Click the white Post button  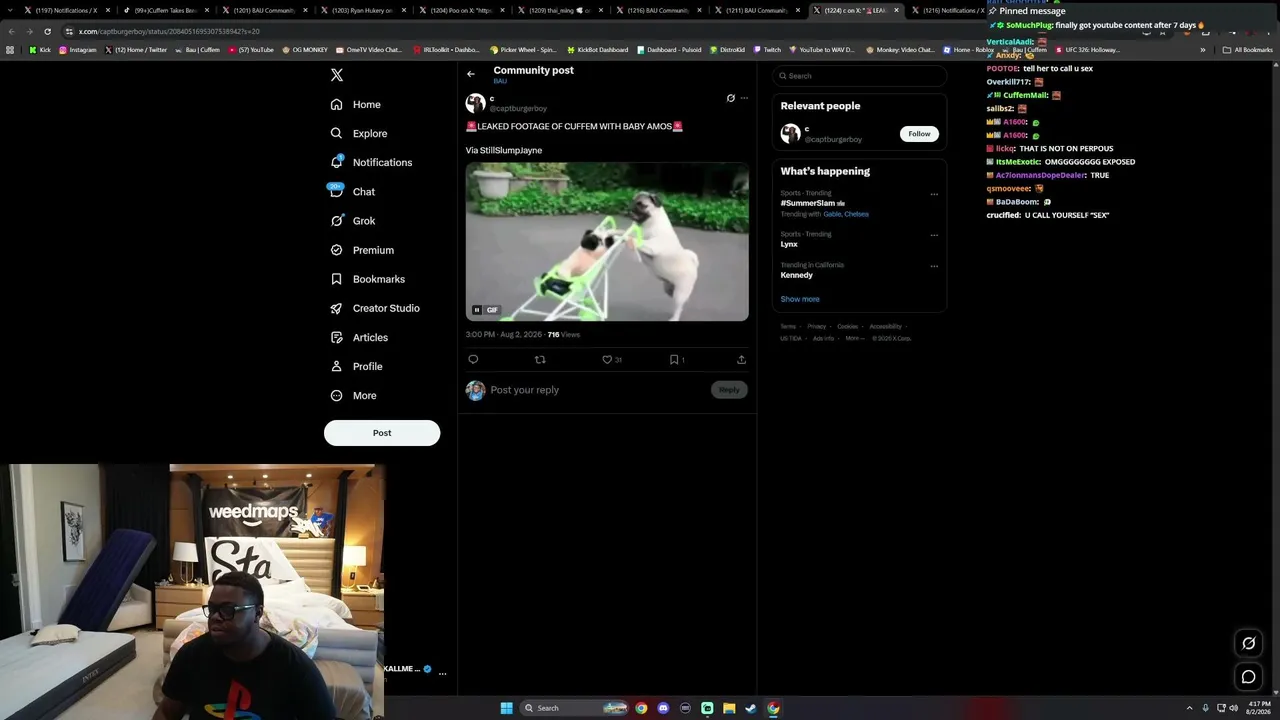click(382, 433)
